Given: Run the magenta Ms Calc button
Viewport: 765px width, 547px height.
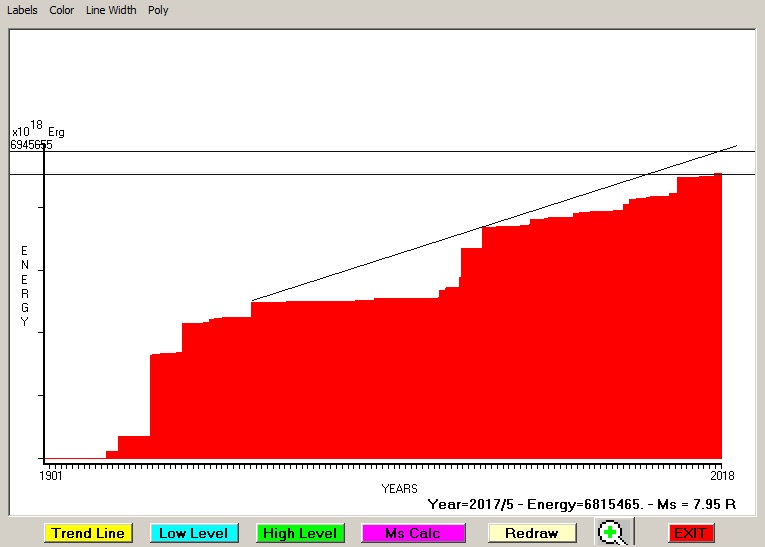Looking at the screenshot, I should coord(413,533).
